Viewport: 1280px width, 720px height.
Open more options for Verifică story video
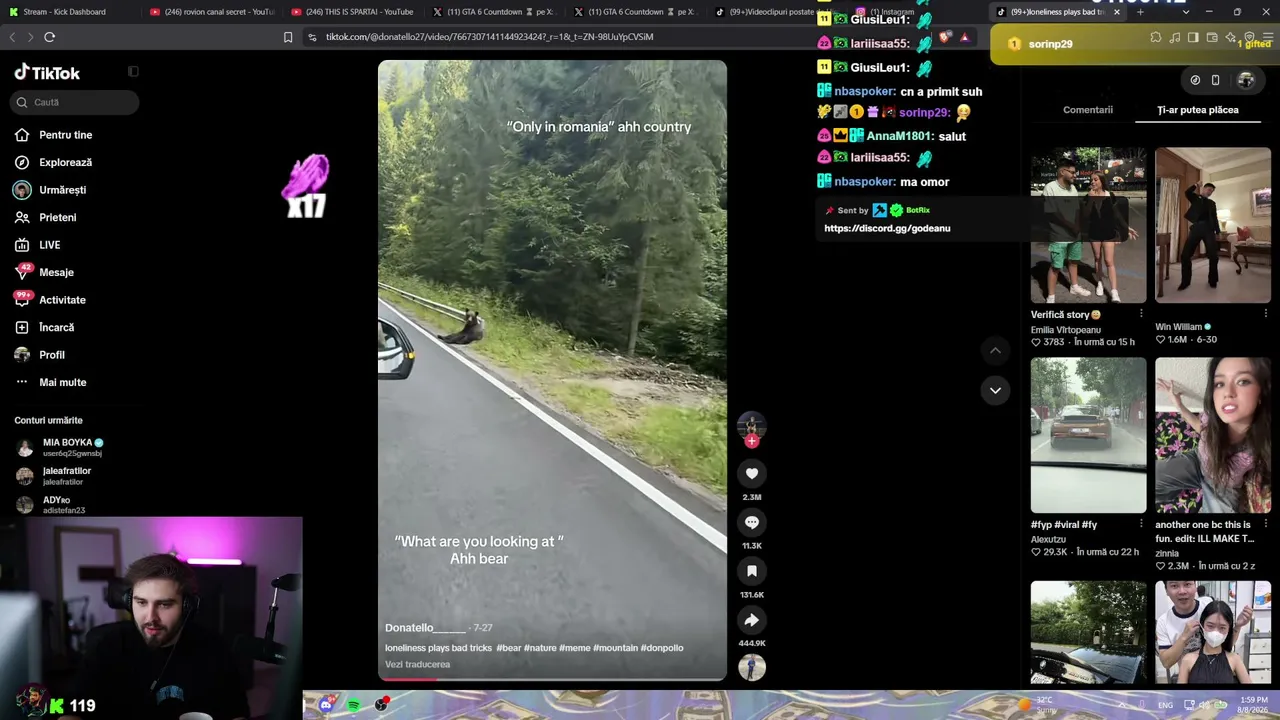(1141, 314)
